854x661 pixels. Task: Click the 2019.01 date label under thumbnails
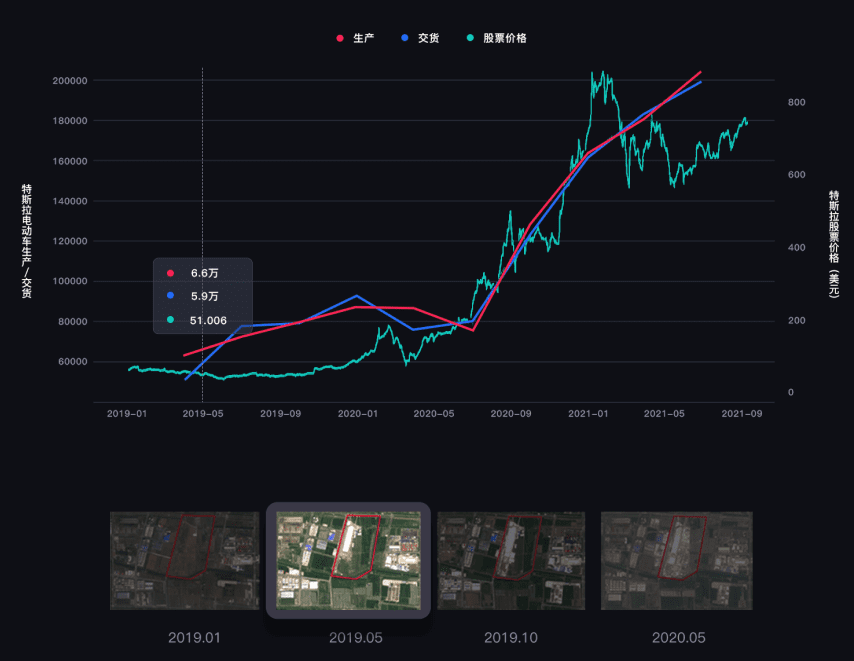click(x=193, y=637)
